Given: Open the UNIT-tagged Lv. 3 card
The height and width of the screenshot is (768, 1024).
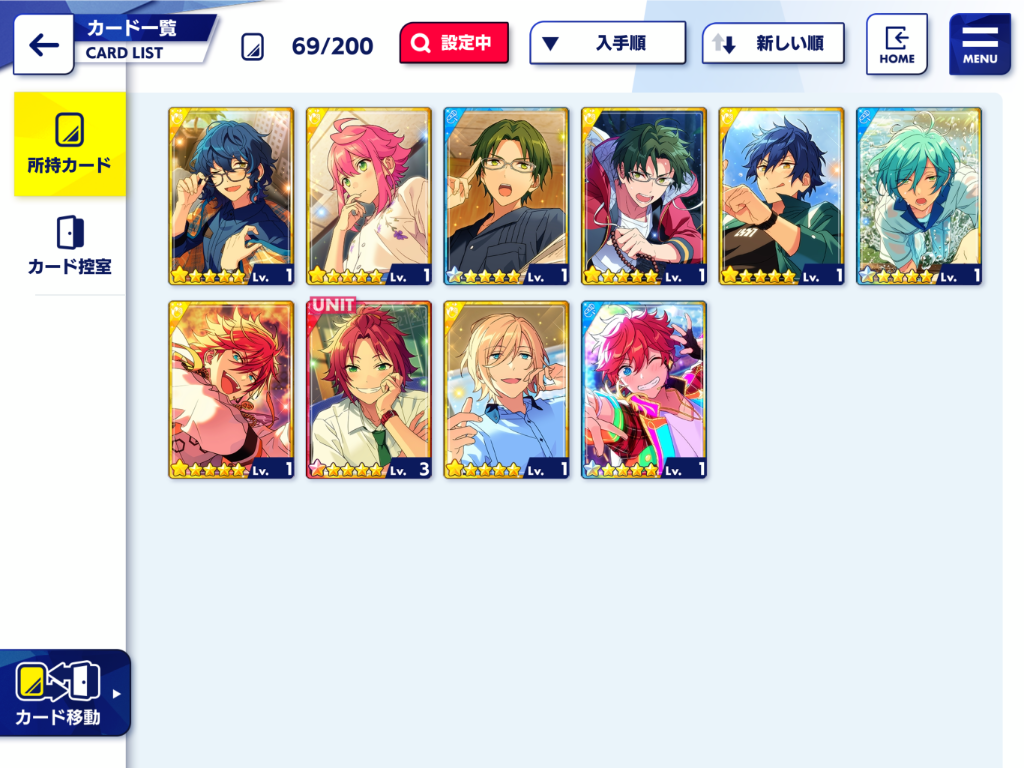Looking at the screenshot, I should [369, 390].
